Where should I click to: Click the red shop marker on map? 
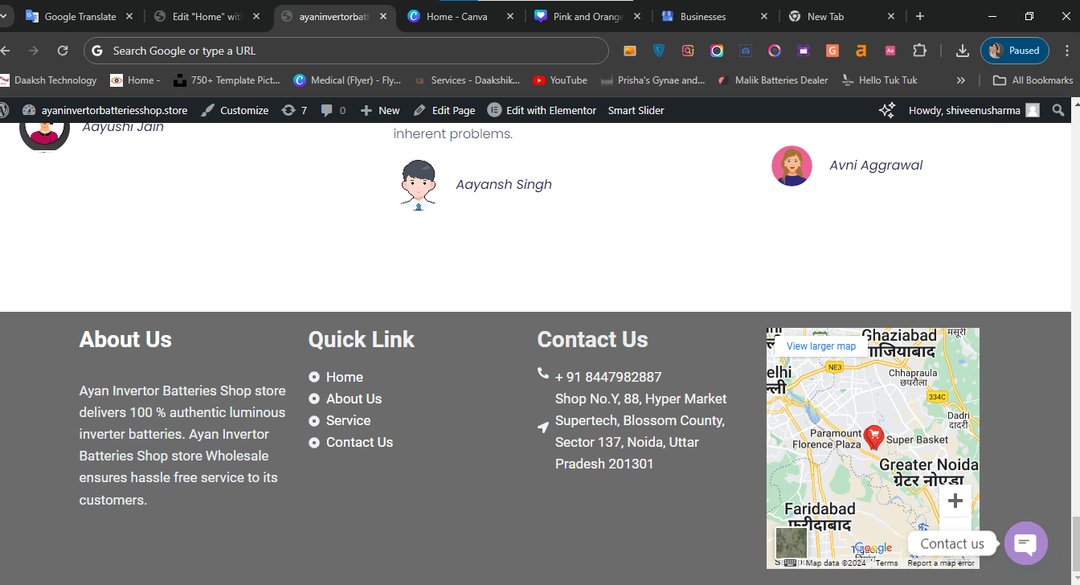point(873,436)
